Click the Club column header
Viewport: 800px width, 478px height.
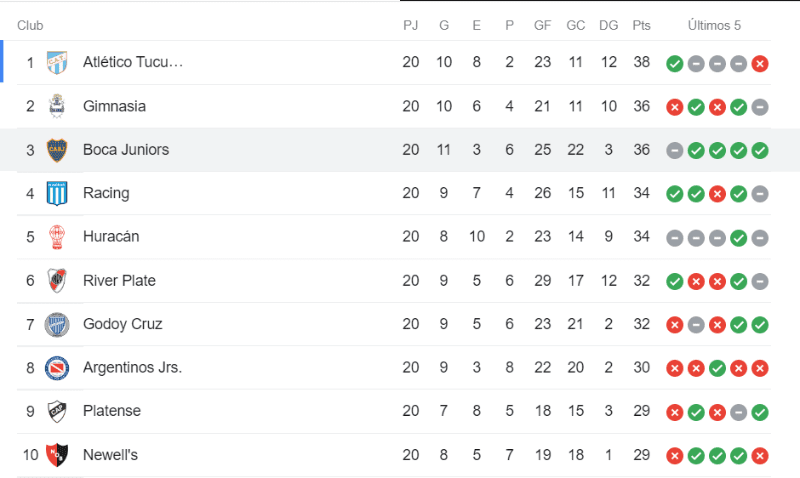(30, 25)
